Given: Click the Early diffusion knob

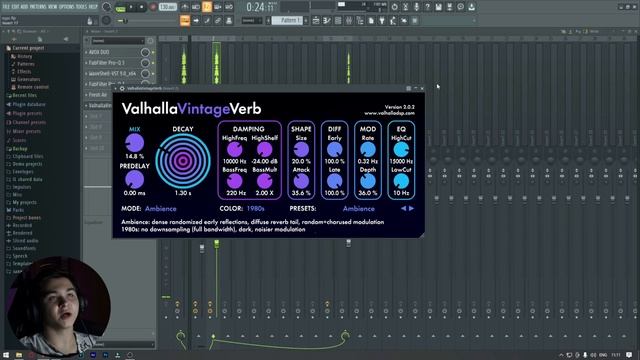Looking at the screenshot, I should pyautogui.click(x=334, y=150).
